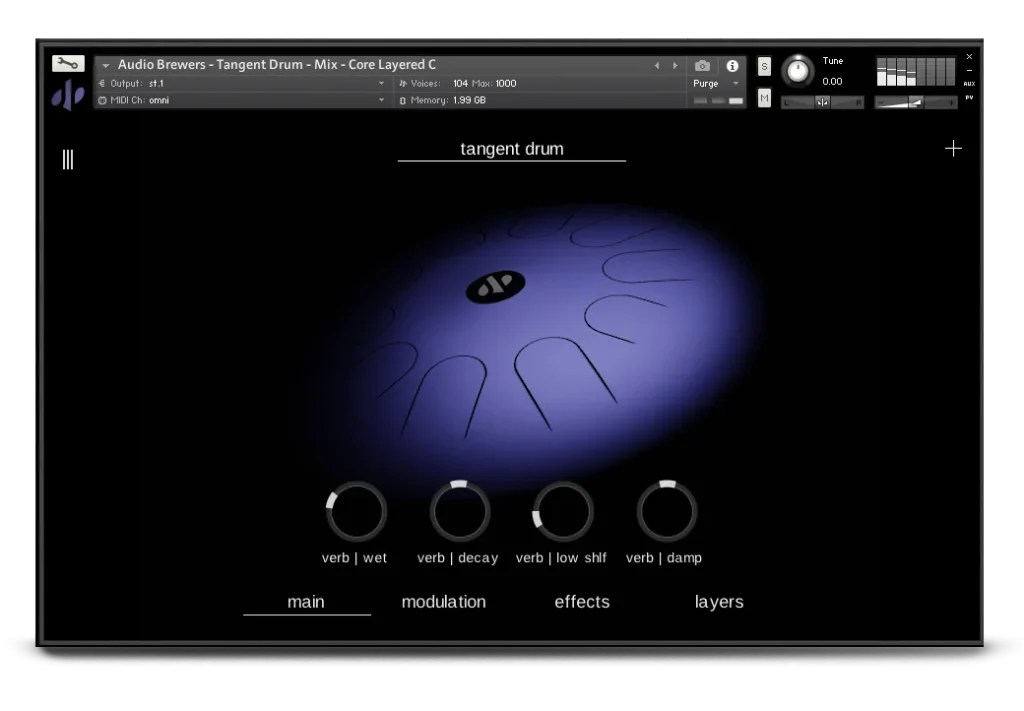
Task: Adjust the verb | damp knob
Action: point(667,512)
